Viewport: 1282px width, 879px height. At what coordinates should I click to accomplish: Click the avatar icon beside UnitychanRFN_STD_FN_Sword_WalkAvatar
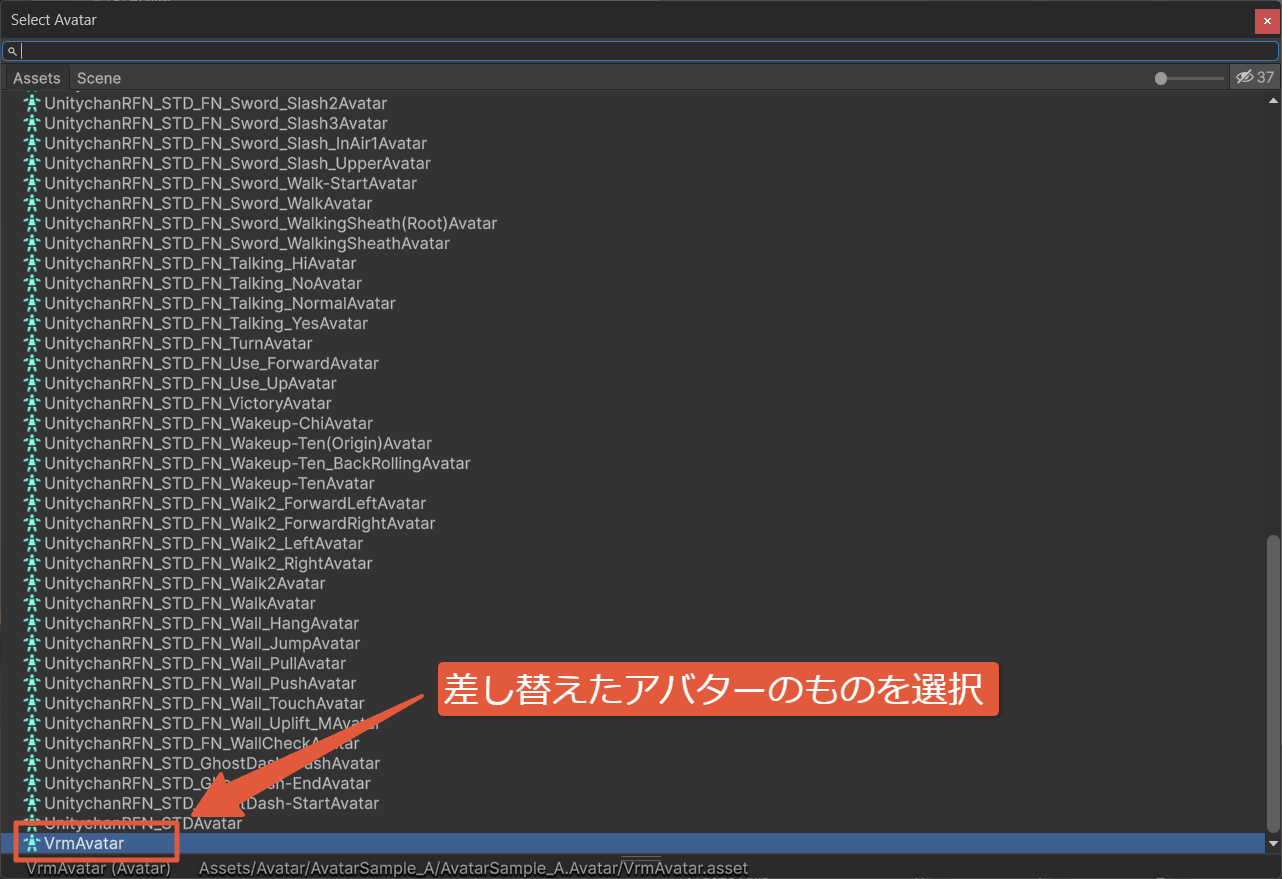(x=32, y=203)
